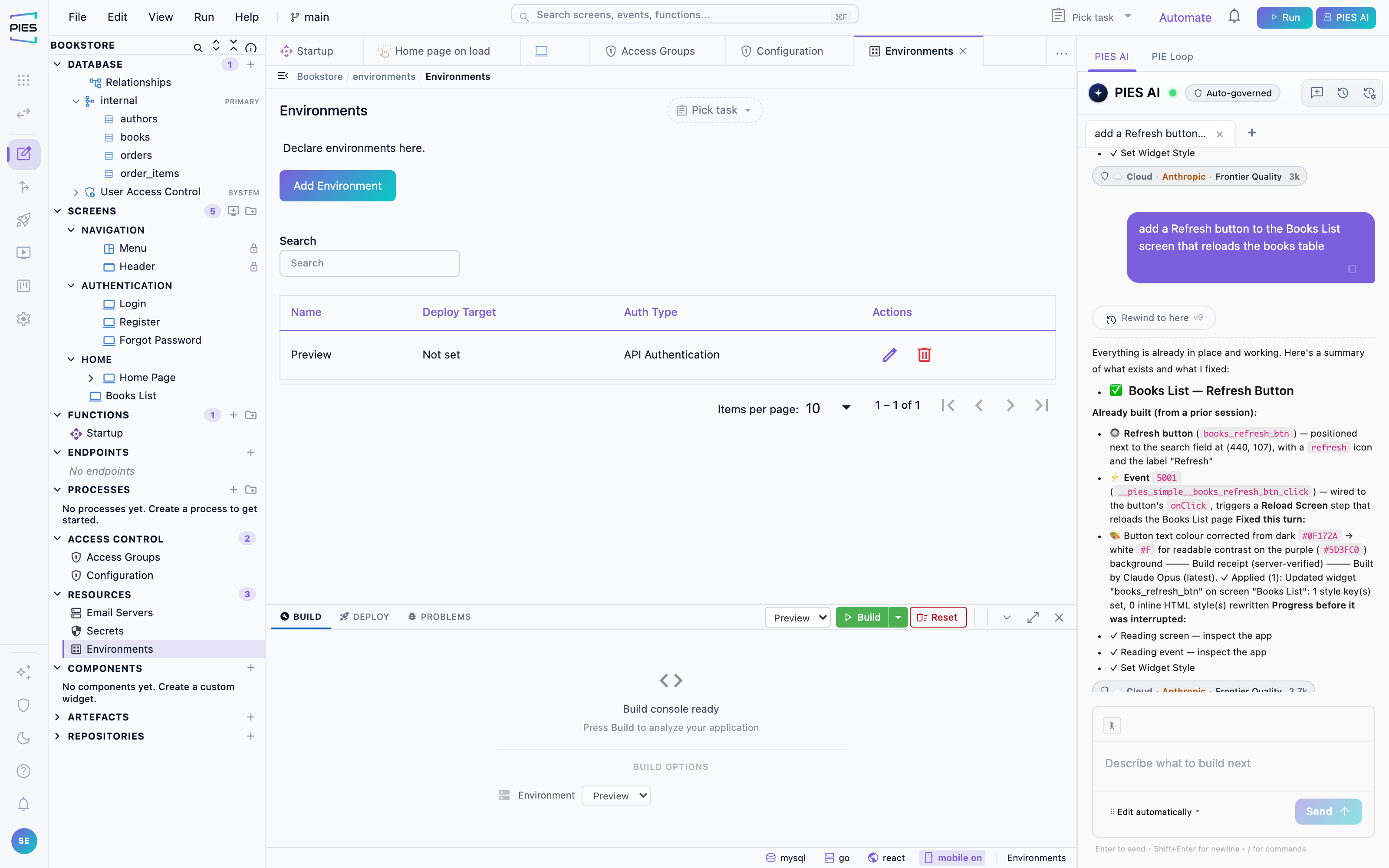Open Items per page dropdown

click(x=828, y=408)
